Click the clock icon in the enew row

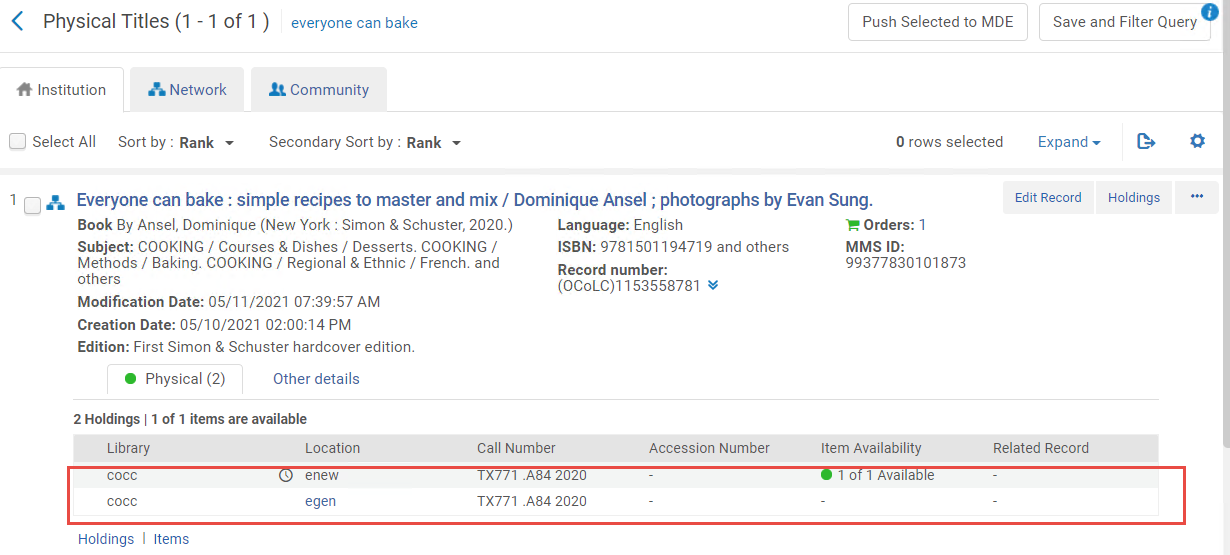click(285, 476)
